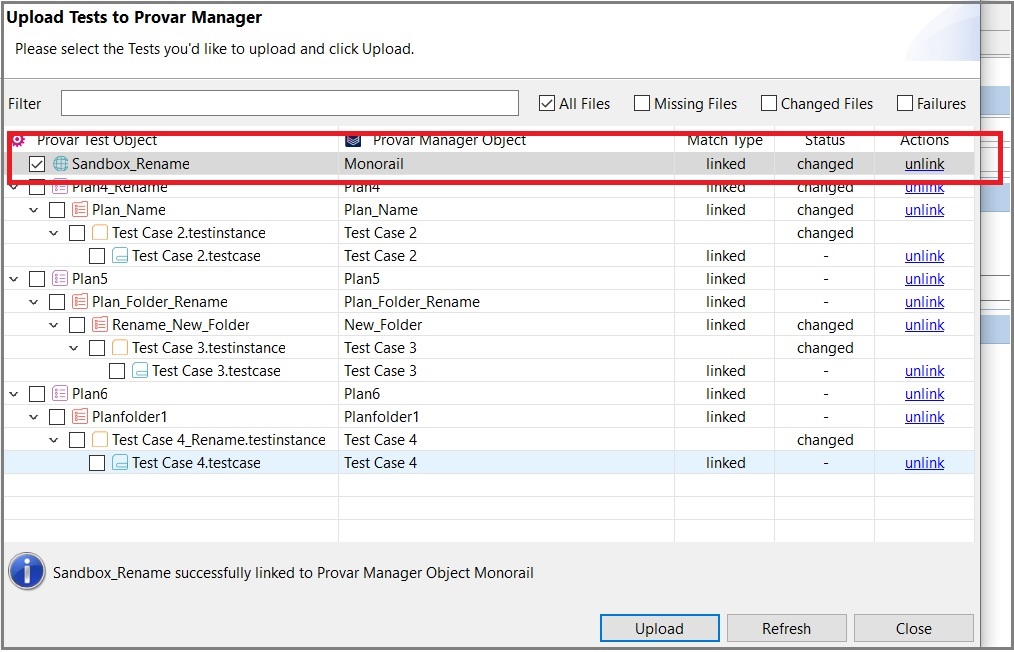Unlink the Plan_Folder_Rename row
This screenshot has height=652, width=1014.
(x=924, y=302)
